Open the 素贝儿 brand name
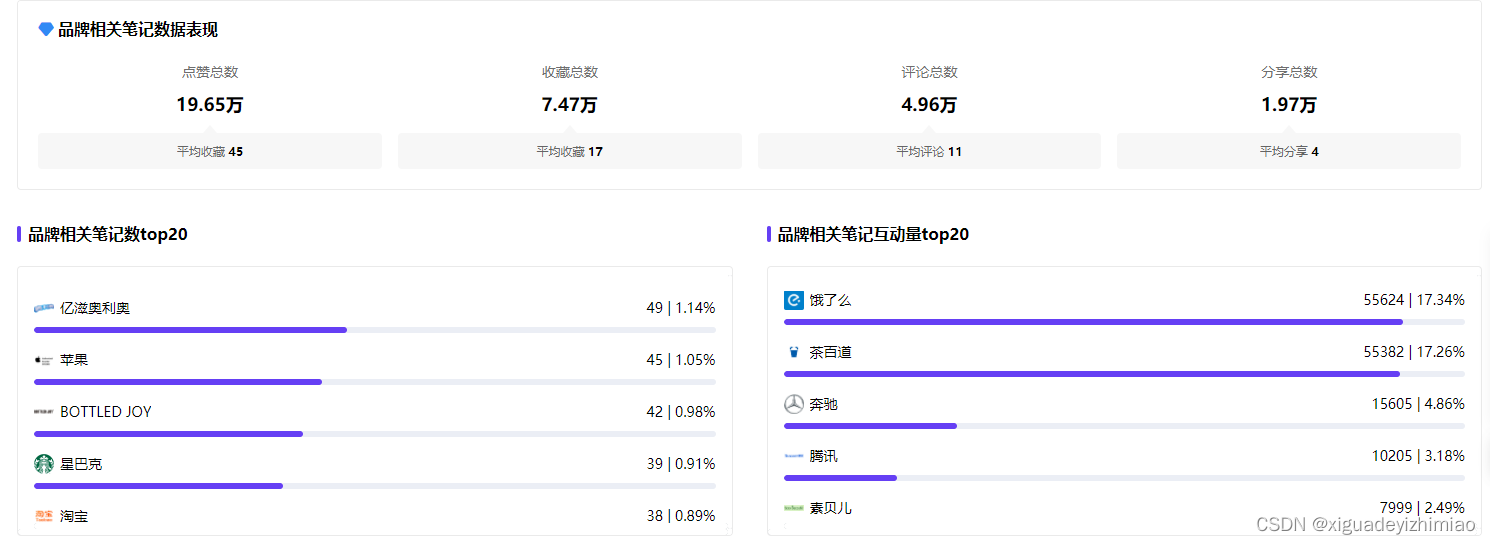 tap(831, 508)
